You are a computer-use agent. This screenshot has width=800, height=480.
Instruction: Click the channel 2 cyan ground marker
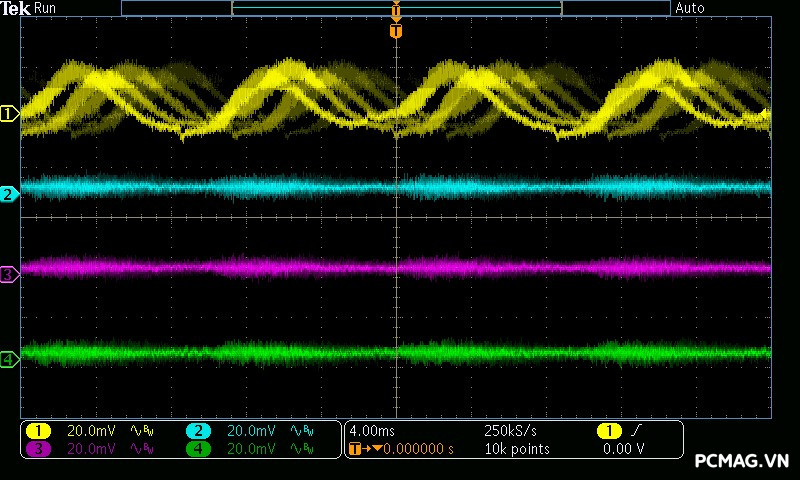[10, 194]
